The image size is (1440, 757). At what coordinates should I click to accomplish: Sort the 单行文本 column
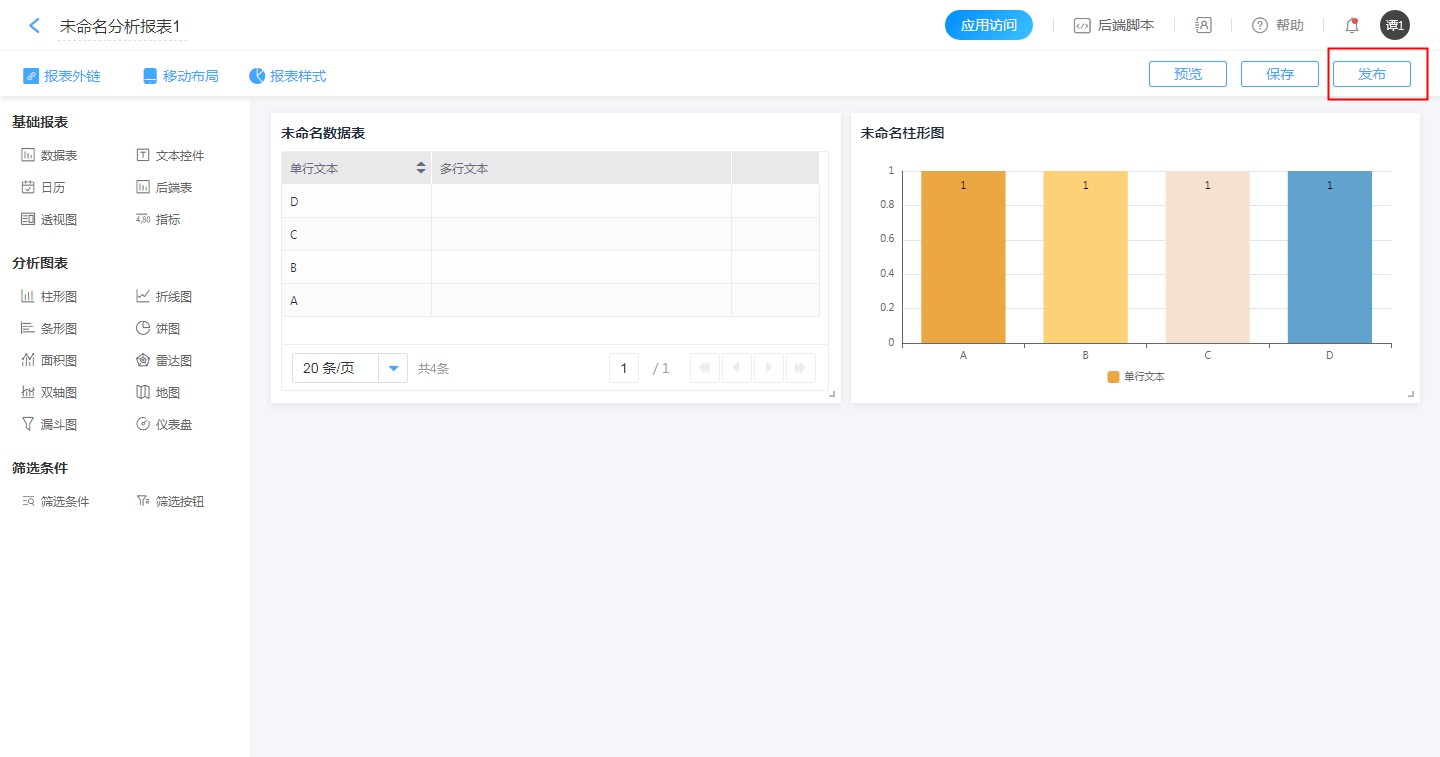[421, 169]
